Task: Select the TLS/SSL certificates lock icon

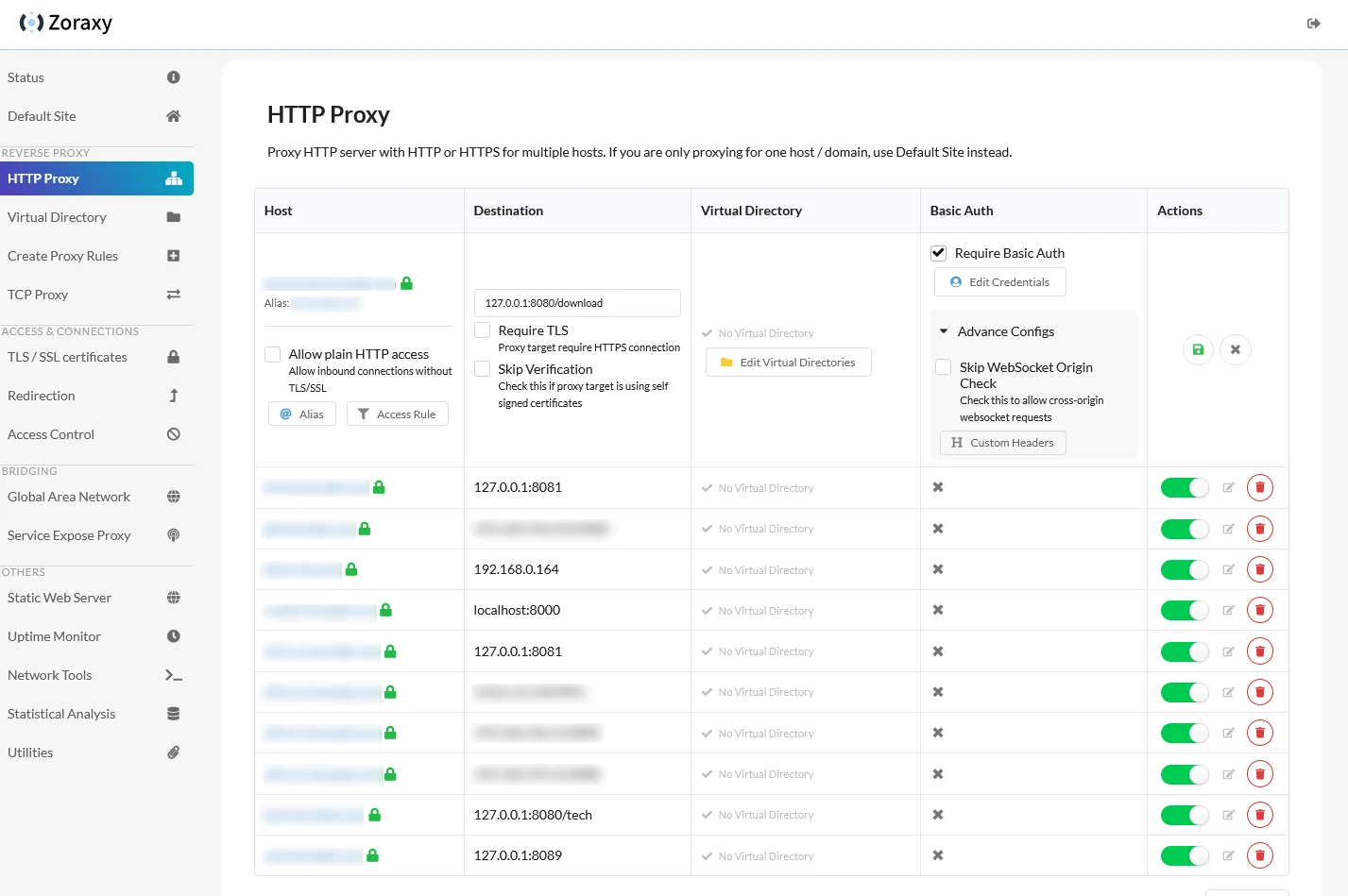Action: click(x=173, y=356)
